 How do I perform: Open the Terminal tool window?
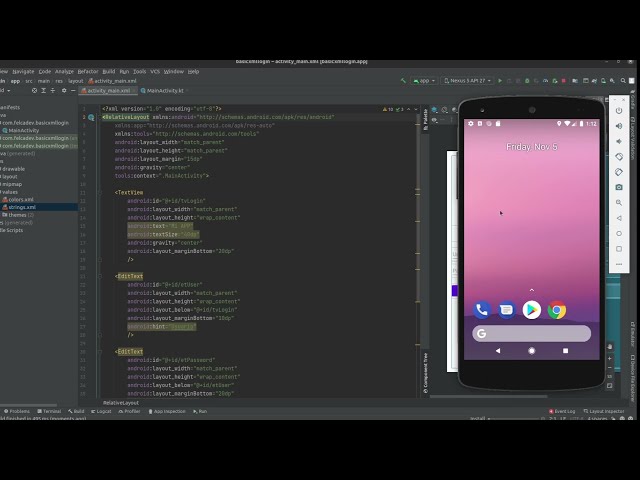(x=49, y=411)
